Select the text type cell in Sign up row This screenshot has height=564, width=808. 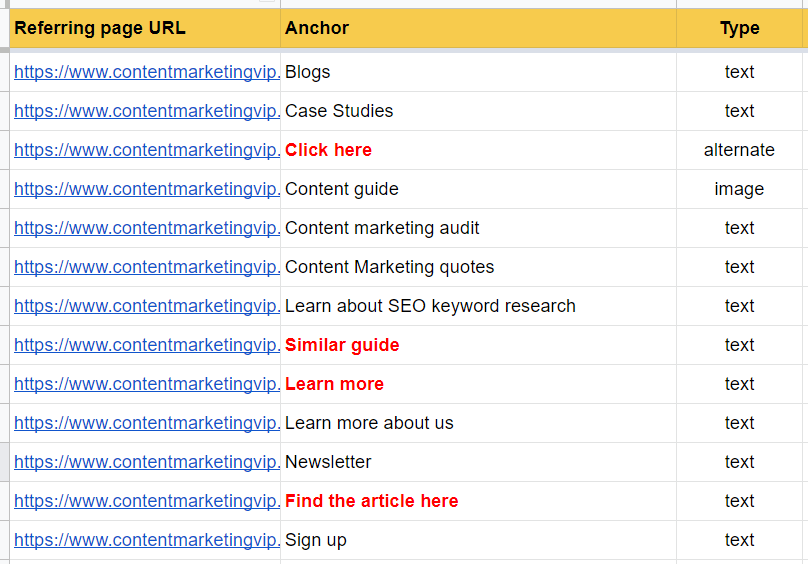739,540
